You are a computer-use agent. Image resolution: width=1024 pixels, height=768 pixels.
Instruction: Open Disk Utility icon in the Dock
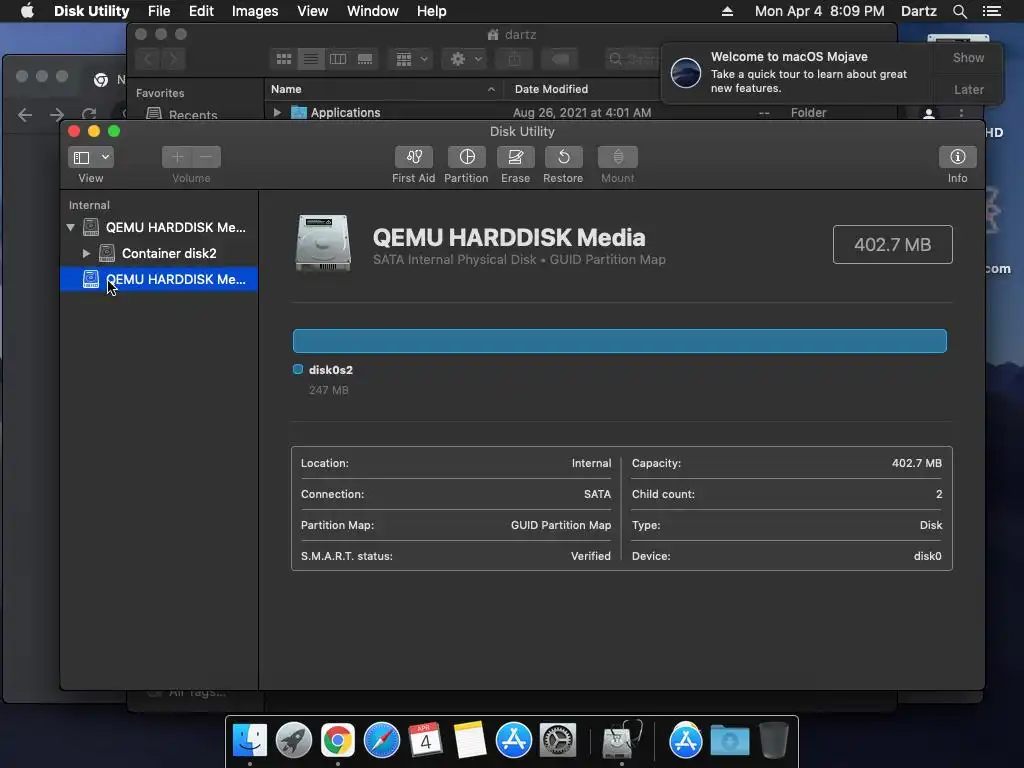pos(622,741)
